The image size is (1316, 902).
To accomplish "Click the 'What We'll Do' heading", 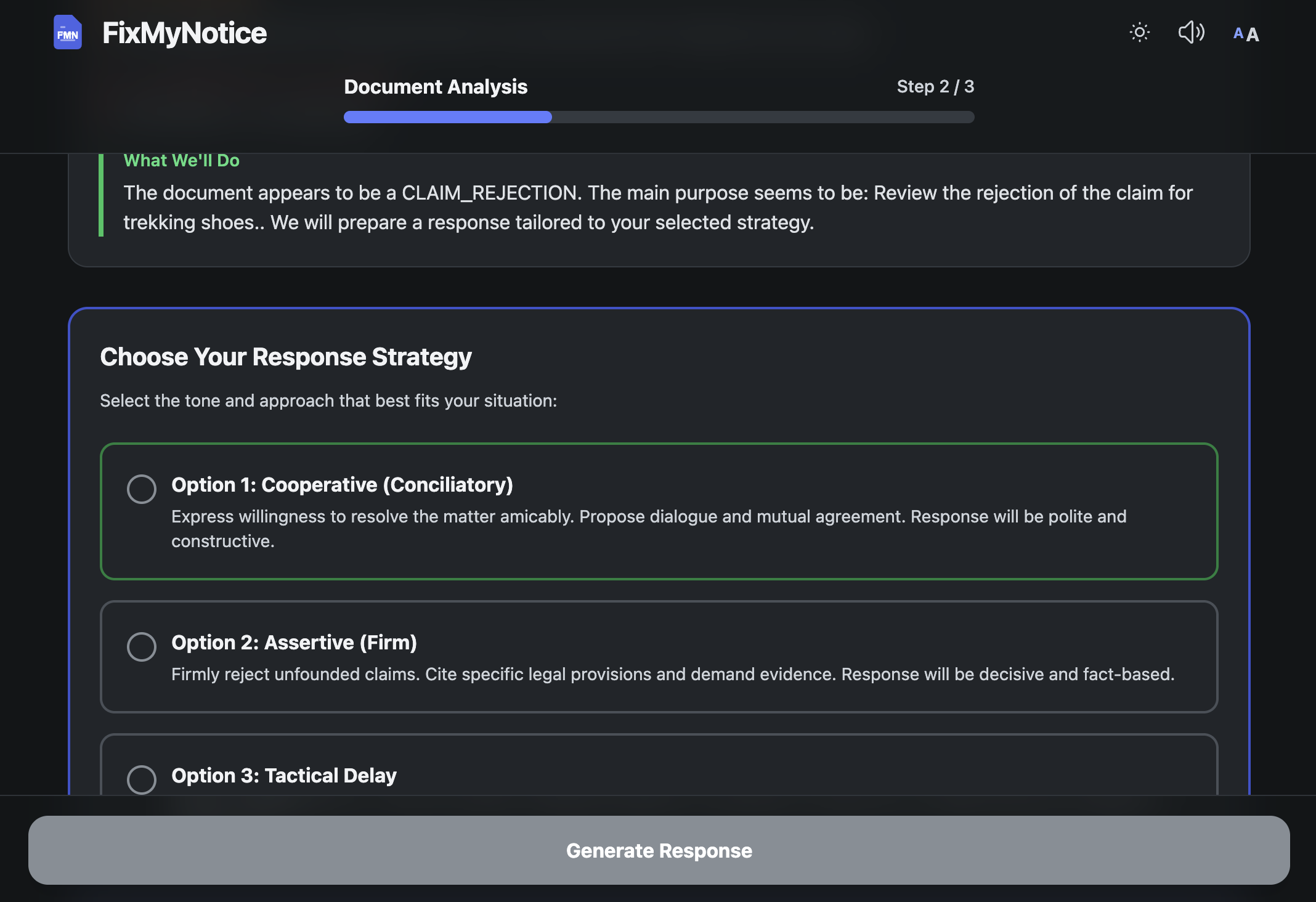I will coord(181,161).
